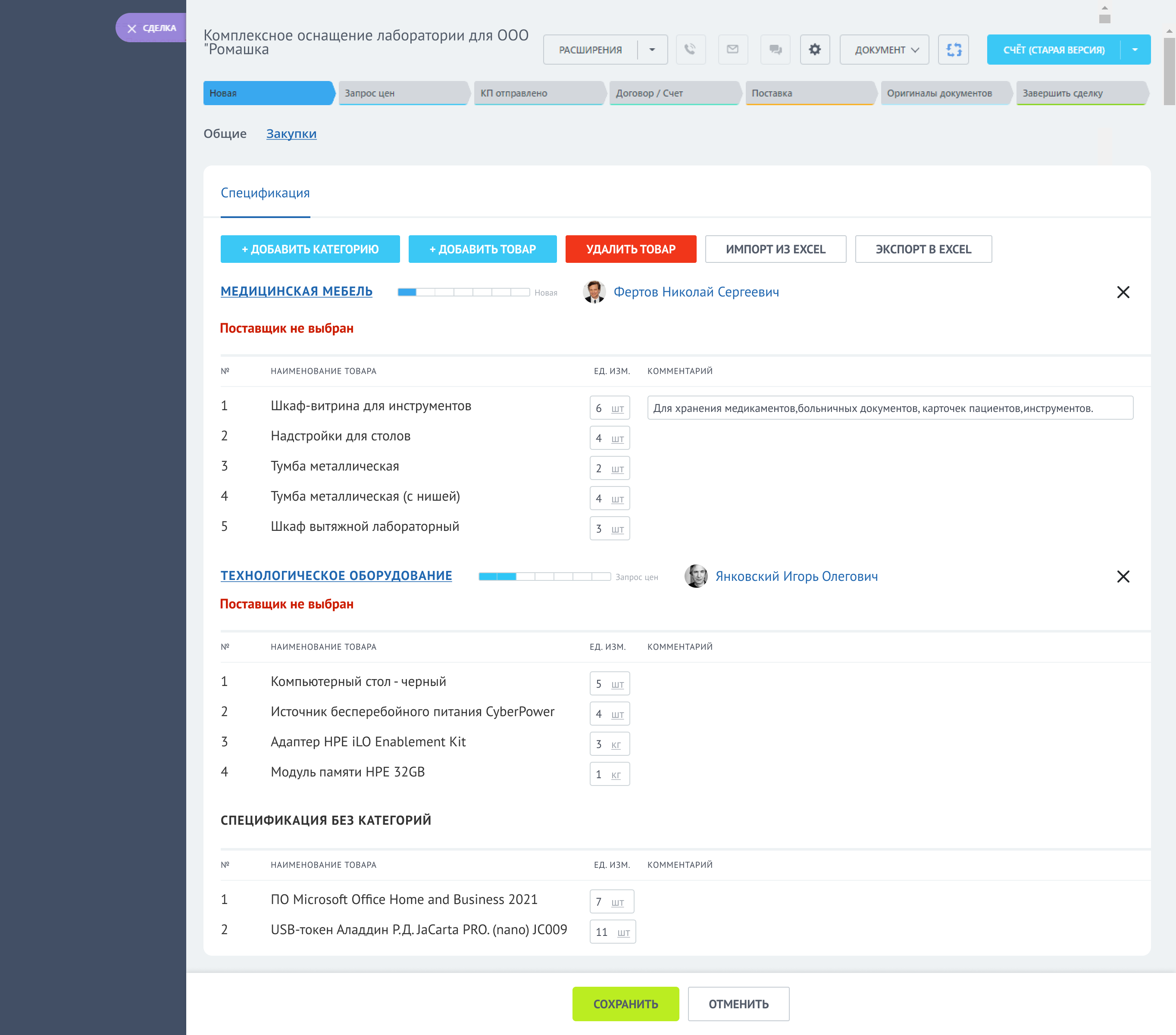This screenshot has height=1035, width=1176.
Task: Click the settings gear icon
Action: pyautogui.click(x=815, y=50)
